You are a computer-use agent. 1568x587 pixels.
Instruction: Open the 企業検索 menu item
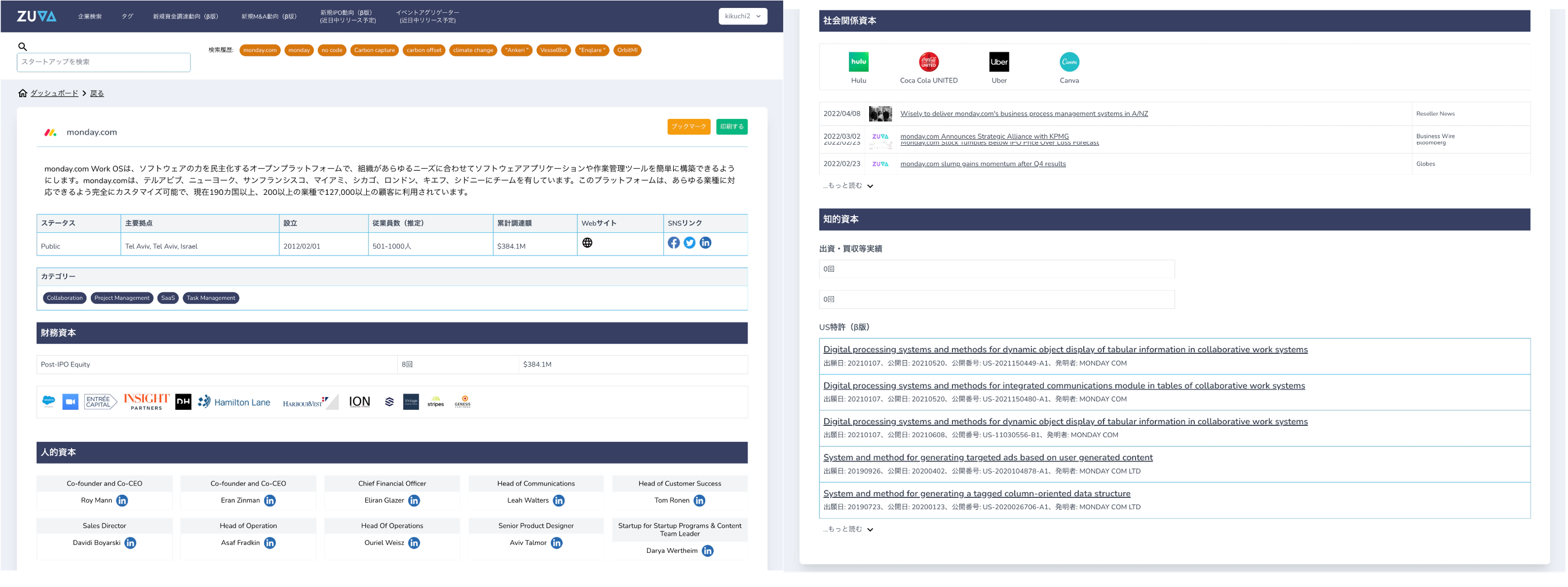tap(90, 17)
